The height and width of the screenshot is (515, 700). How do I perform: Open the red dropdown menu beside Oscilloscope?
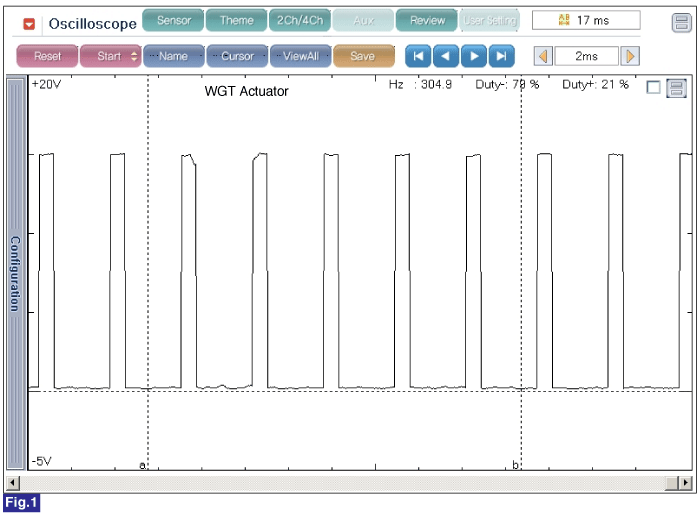point(29,24)
